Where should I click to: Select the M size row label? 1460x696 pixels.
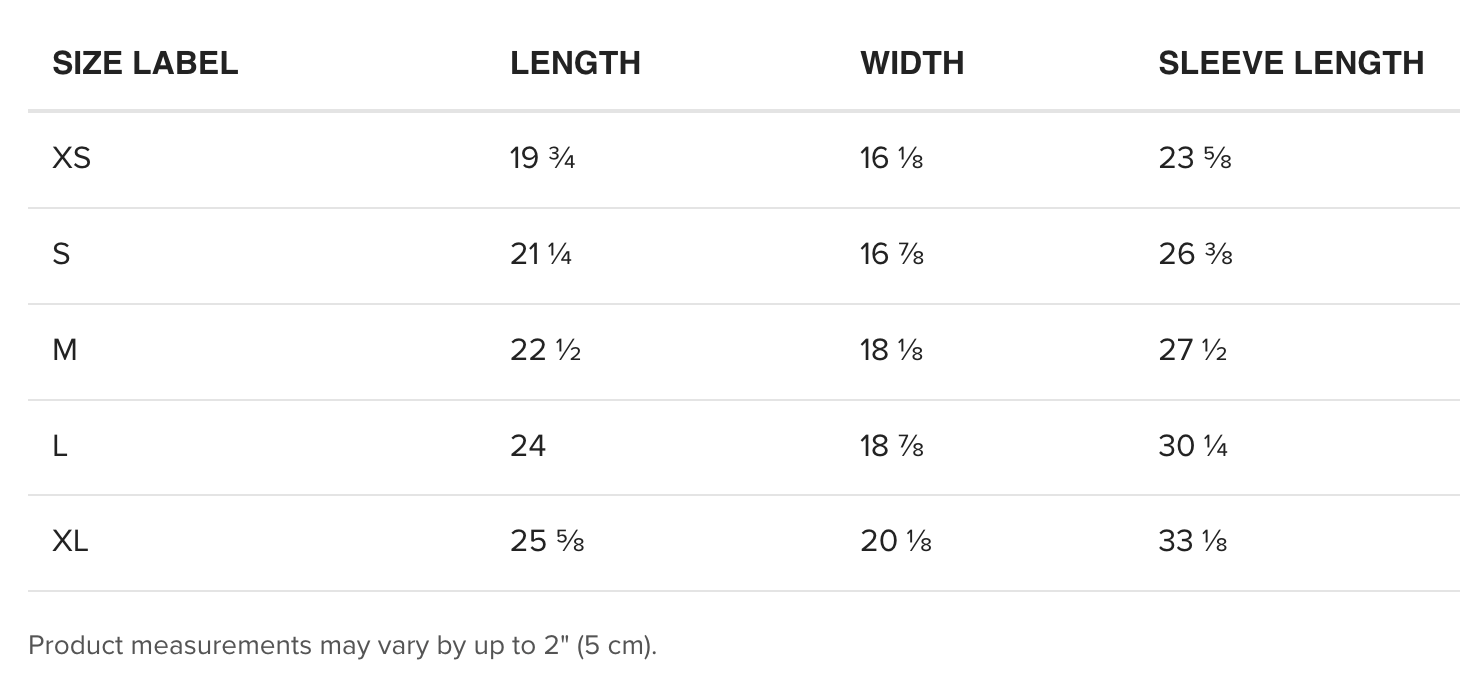pos(64,350)
